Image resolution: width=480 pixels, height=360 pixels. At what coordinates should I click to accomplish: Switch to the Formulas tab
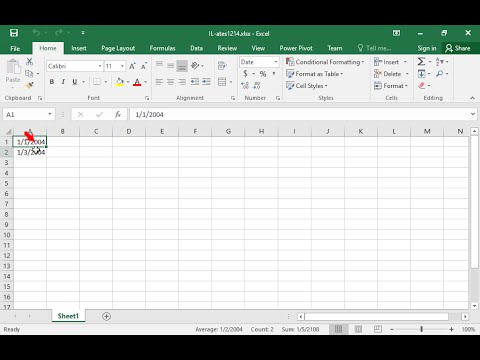pyautogui.click(x=162, y=48)
